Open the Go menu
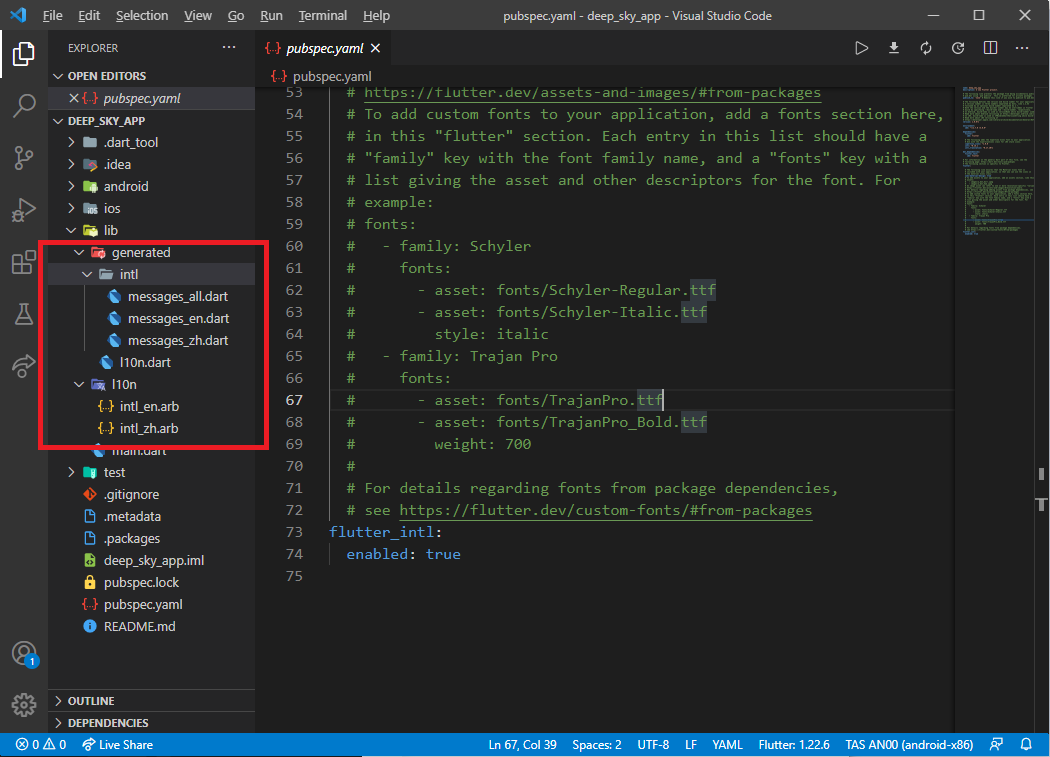The width and height of the screenshot is (1050, 757). pos(236,15)
